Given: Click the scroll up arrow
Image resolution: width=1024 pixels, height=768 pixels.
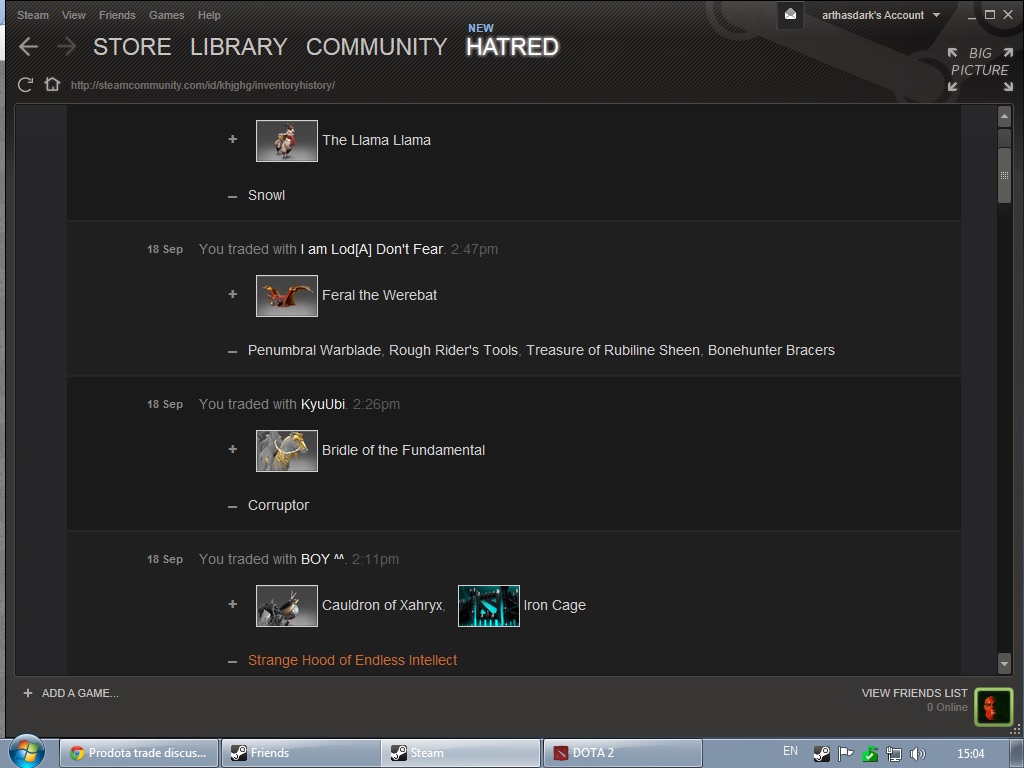Looking at the screenshot, I should coord(1004,116).
